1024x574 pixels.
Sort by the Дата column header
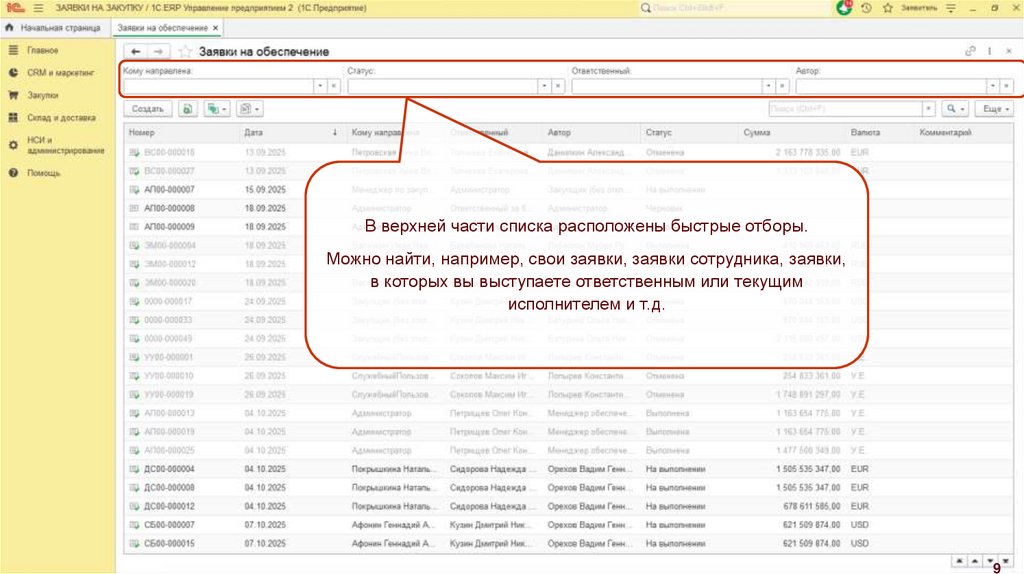click(254, 132)
